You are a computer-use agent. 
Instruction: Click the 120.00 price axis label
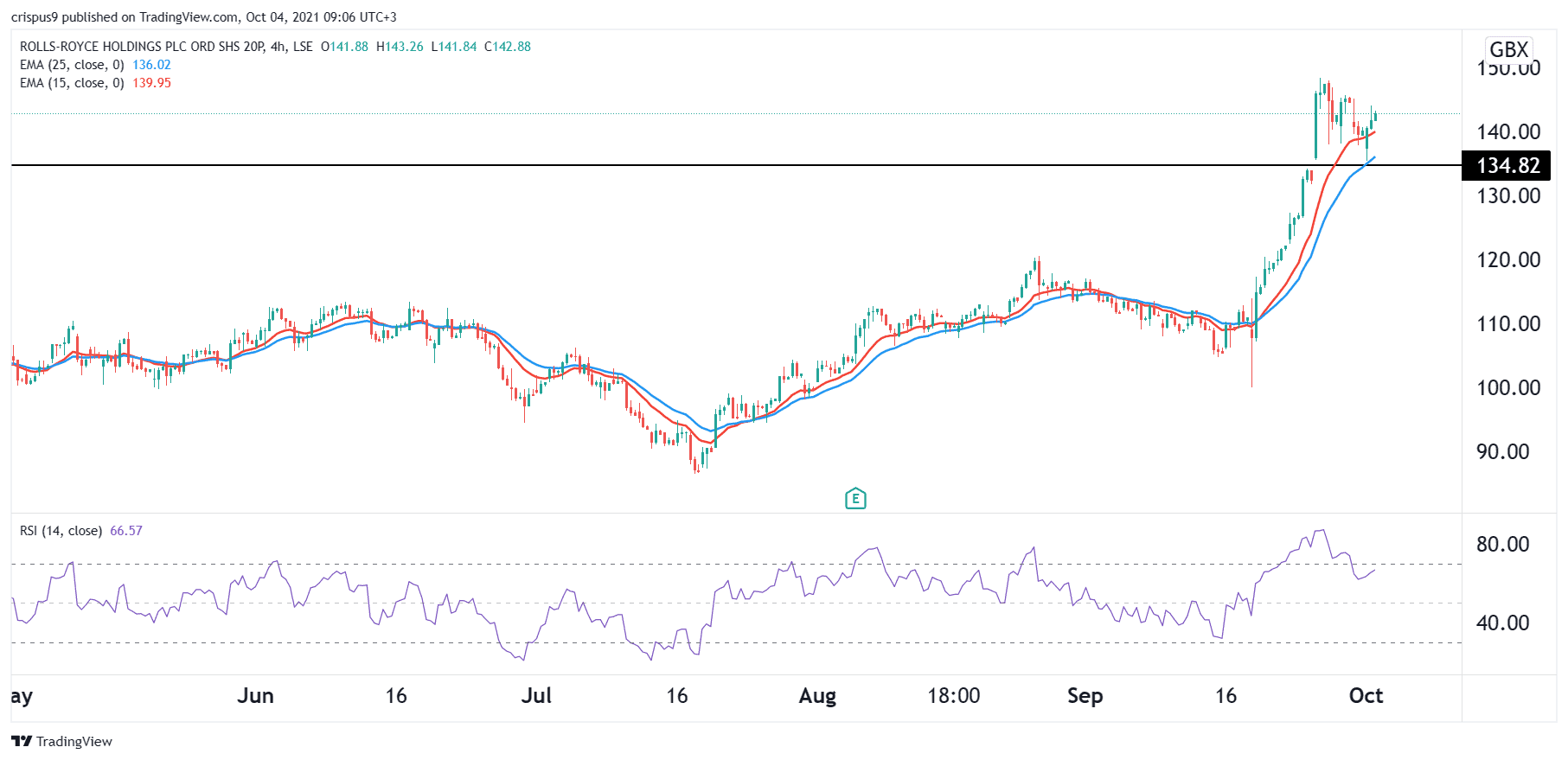coord(1508,260)
